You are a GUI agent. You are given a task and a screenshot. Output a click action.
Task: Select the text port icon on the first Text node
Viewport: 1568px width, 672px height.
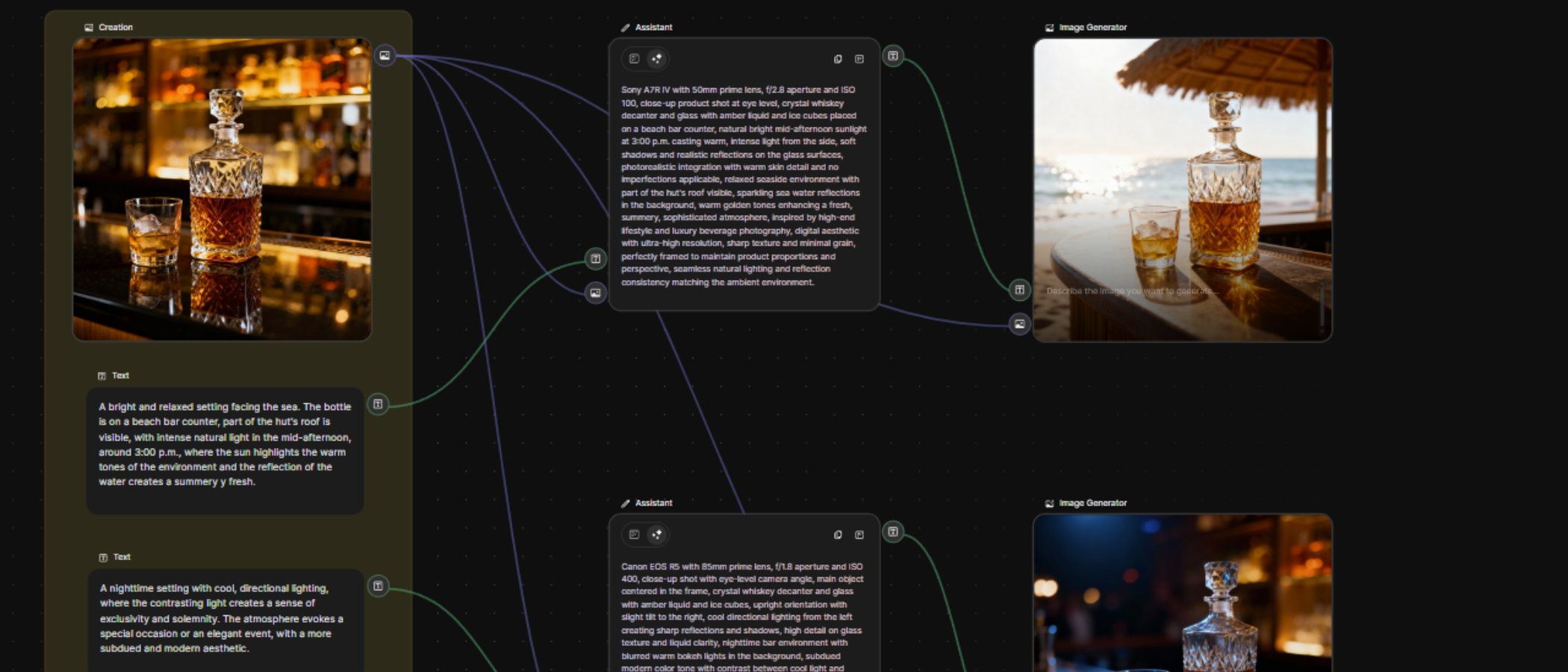point(378,404)
